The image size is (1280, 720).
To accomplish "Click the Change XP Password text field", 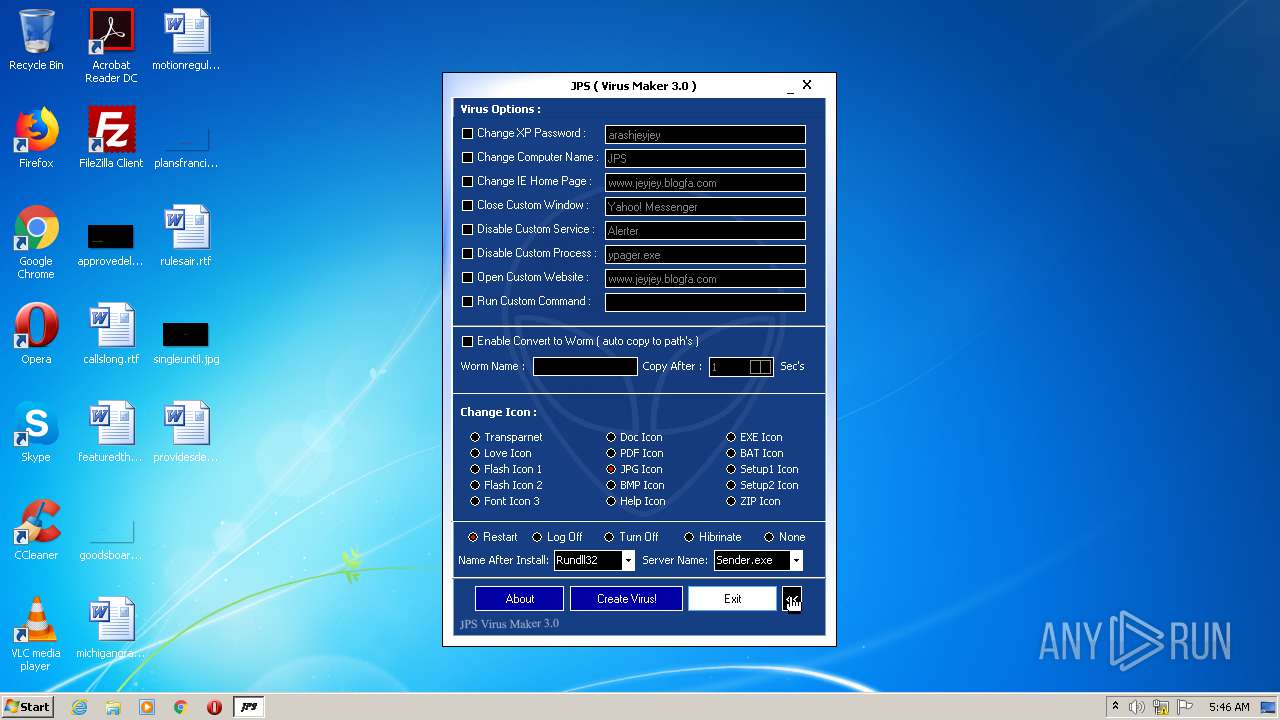I will coord(705,134).
